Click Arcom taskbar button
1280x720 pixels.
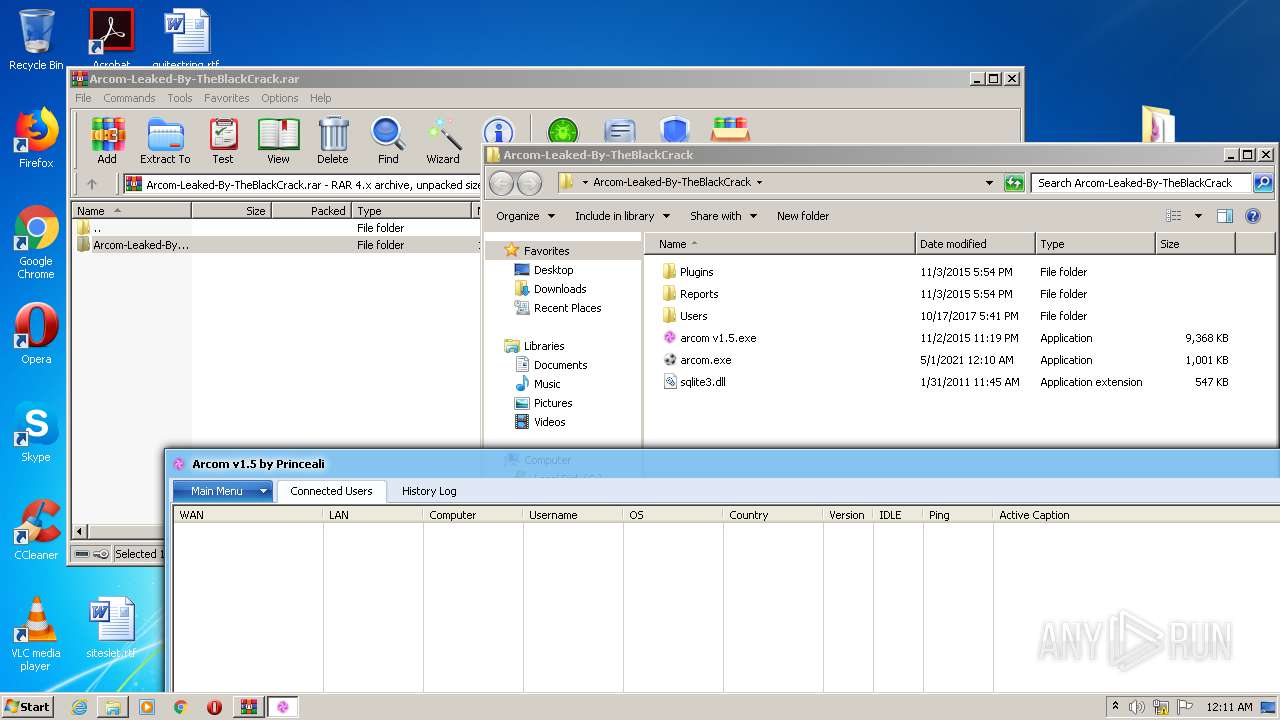point(283,707)
